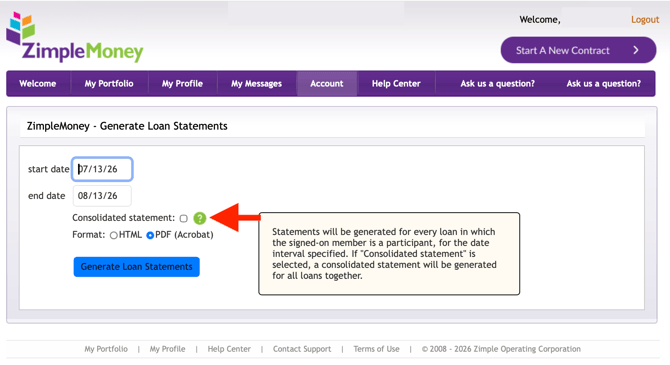Click the Consolidated statement label text

pos(123,218)
